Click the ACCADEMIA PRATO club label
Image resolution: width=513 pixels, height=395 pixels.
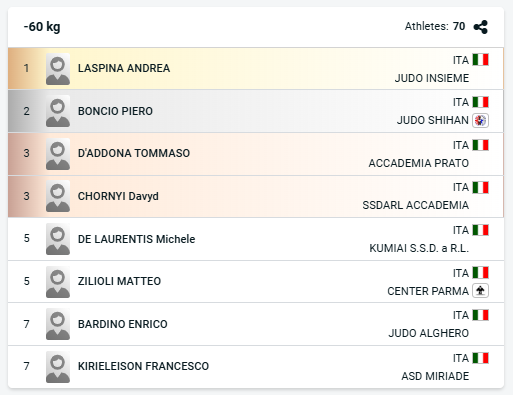[x=419, y=163]
